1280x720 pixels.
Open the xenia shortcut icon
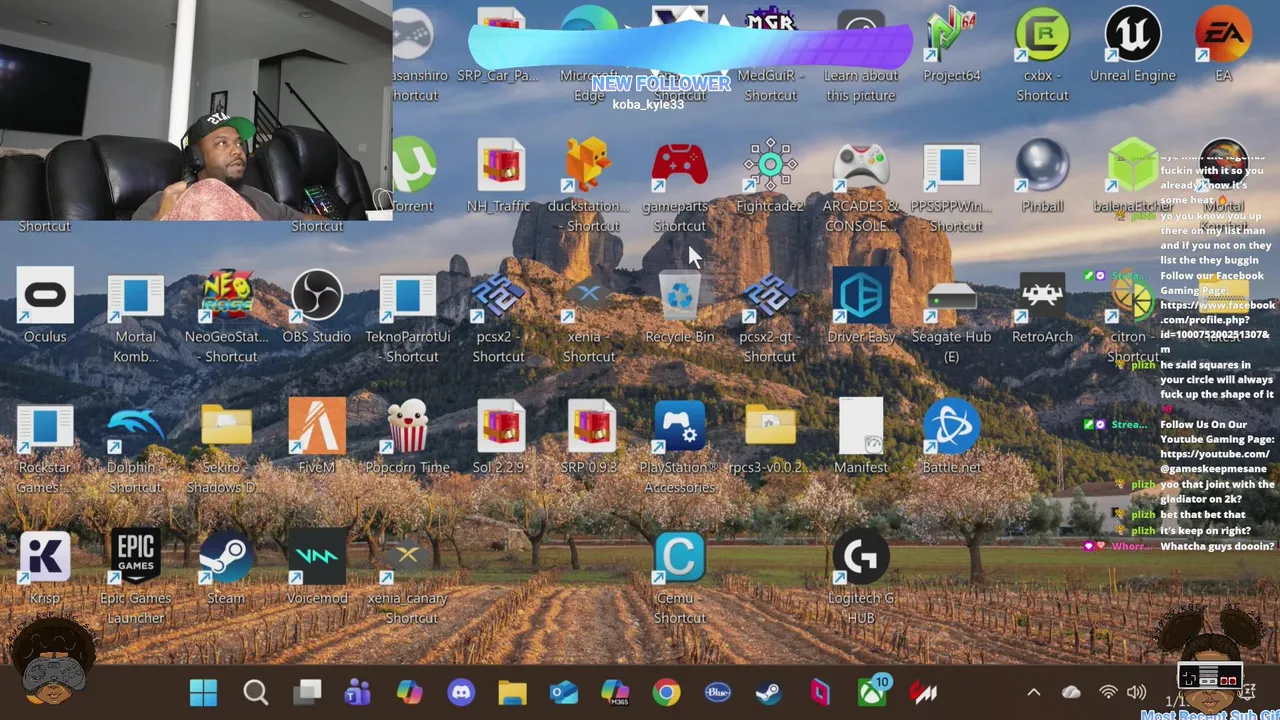589,296
